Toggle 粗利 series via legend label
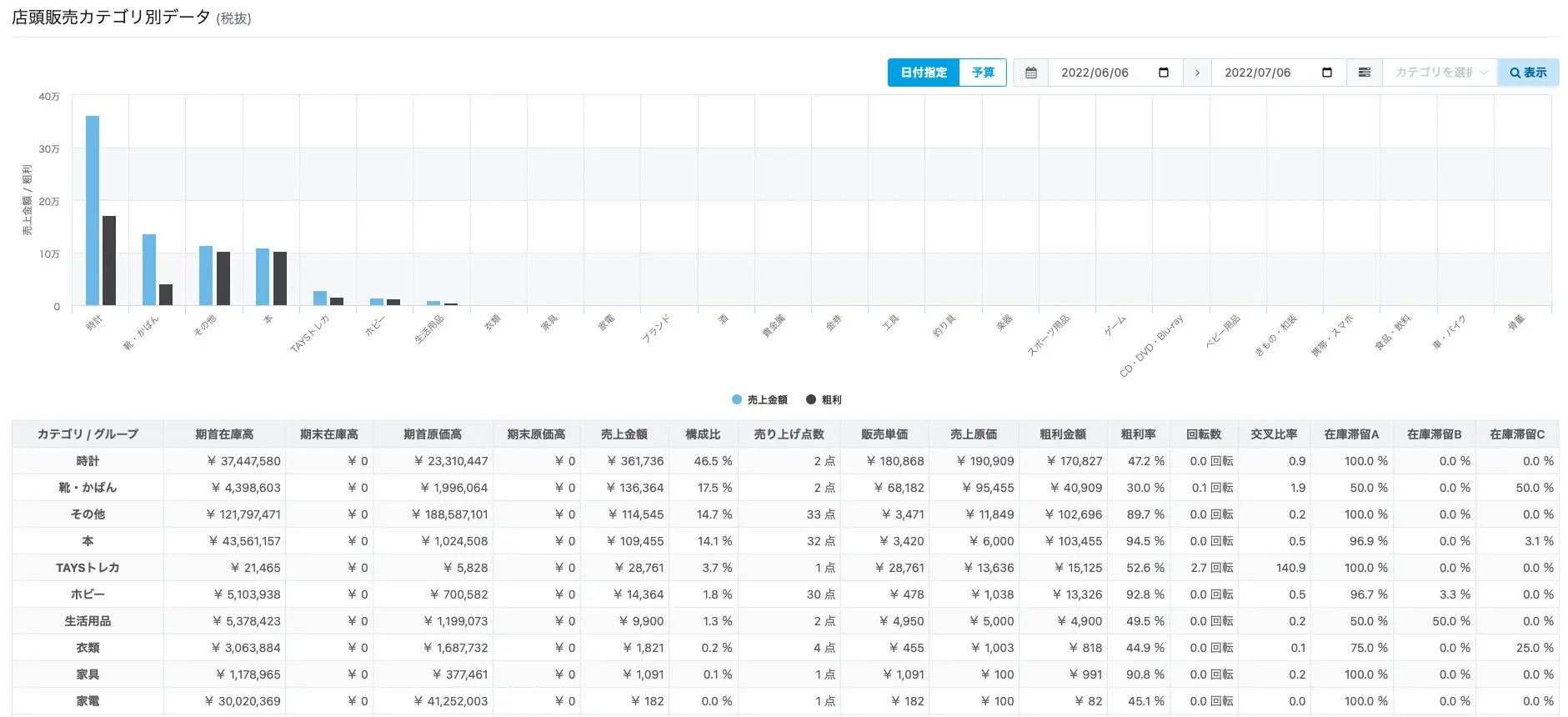1568x717 pixels. (832, 400)
